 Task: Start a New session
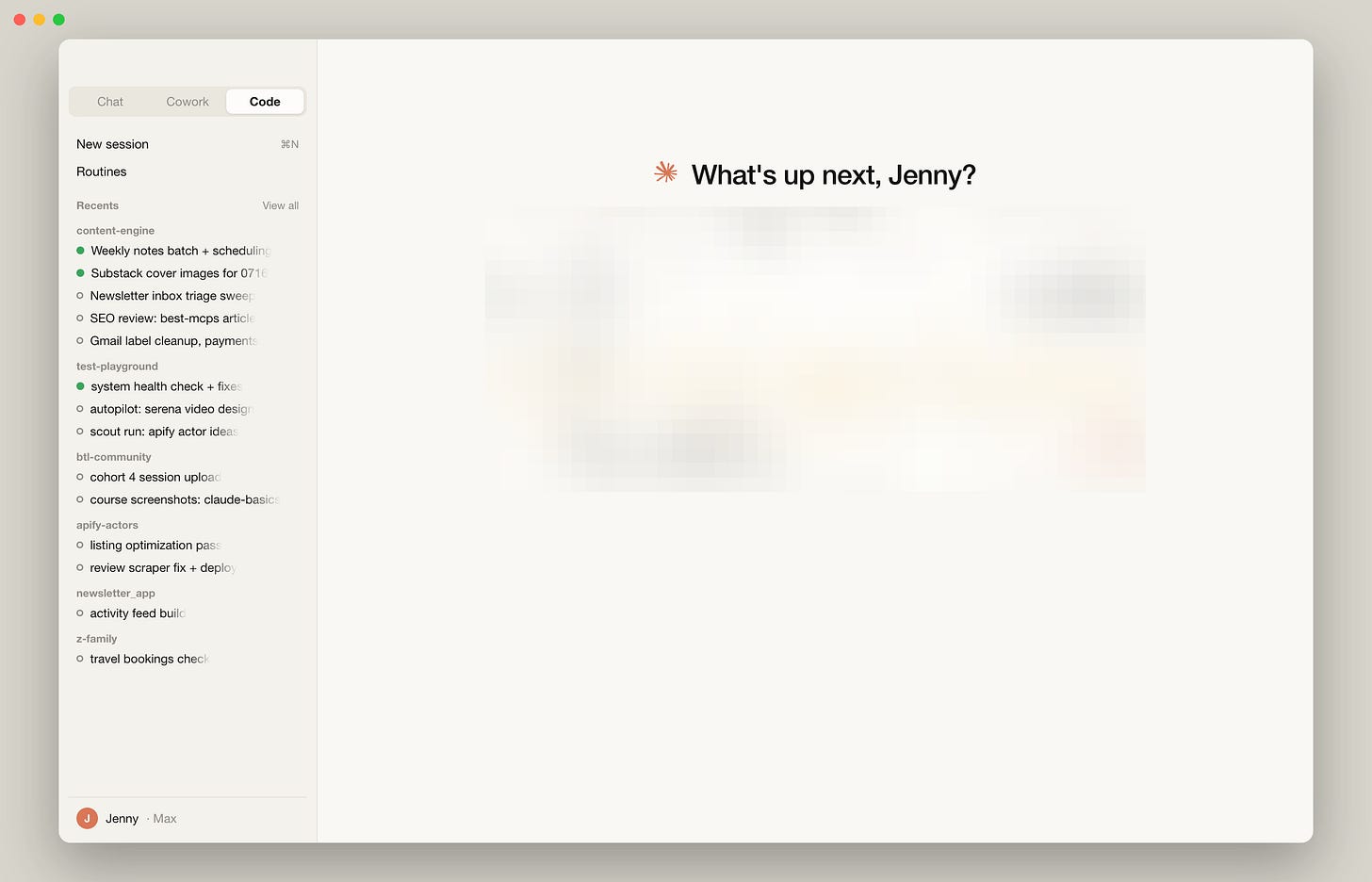tap(188, 144)
